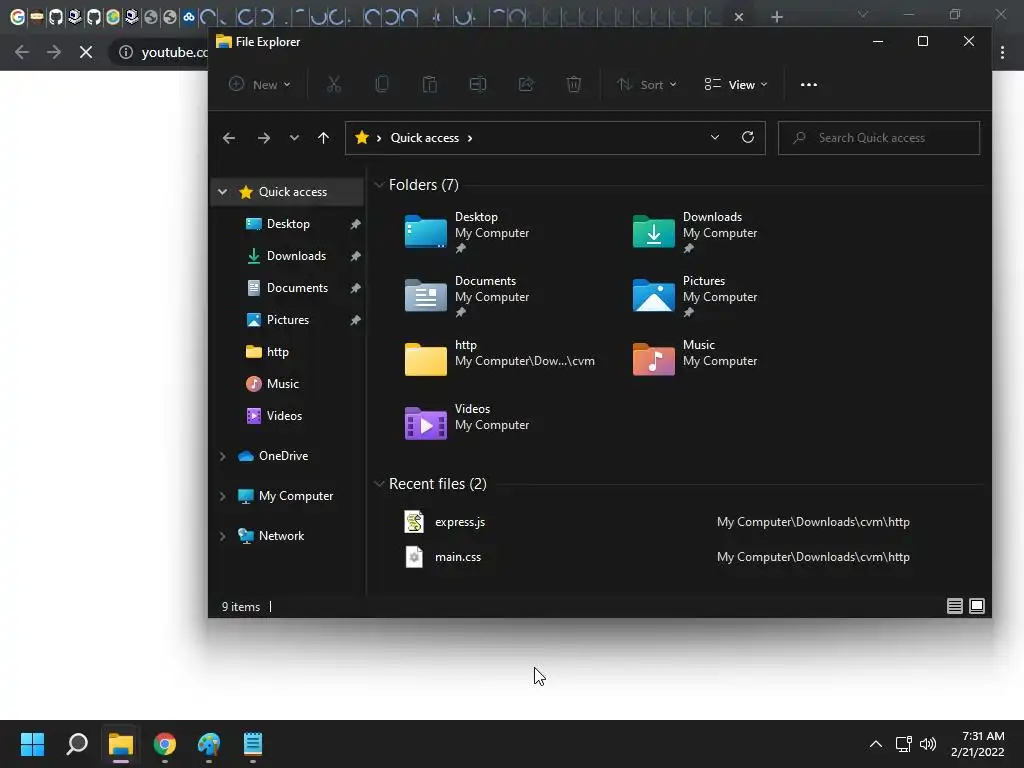This screenshot has width=1024, height=768.
Task: Collapse the Recent files (2) group
Action: point(379,484)
